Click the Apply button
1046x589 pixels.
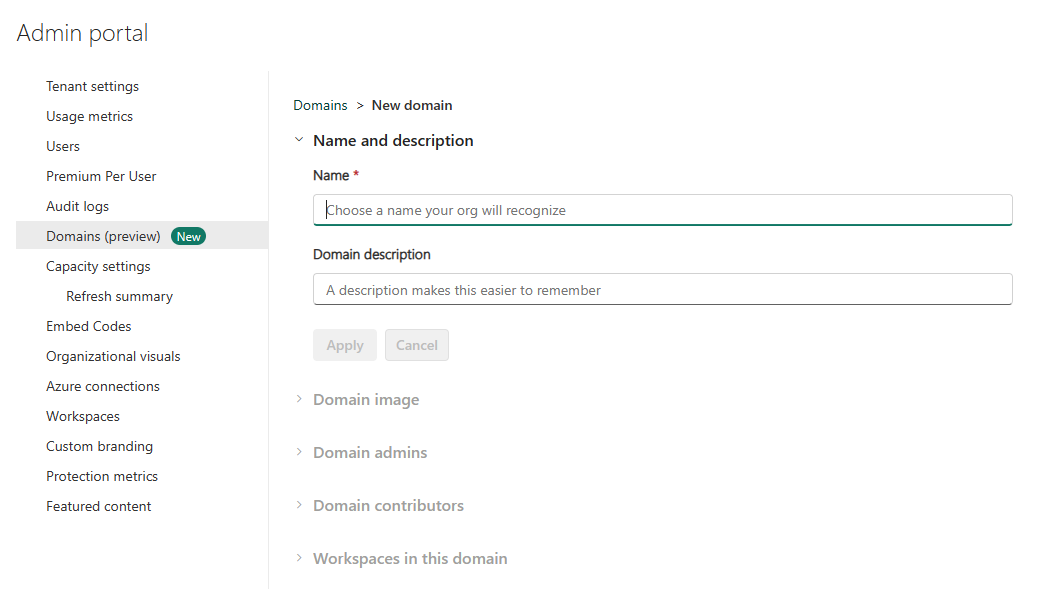(344, 344)
